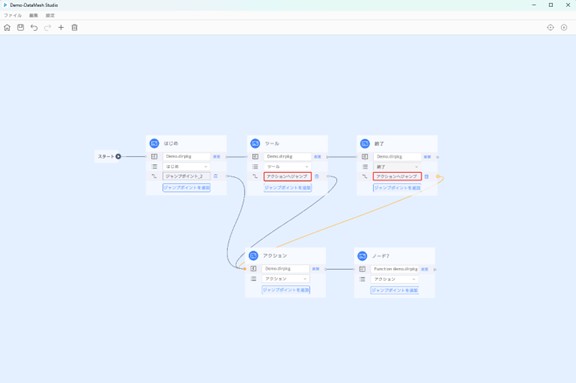Click the circular icon at toolbar's far right
Screen dimensions: 576x383
click(564, 28)
